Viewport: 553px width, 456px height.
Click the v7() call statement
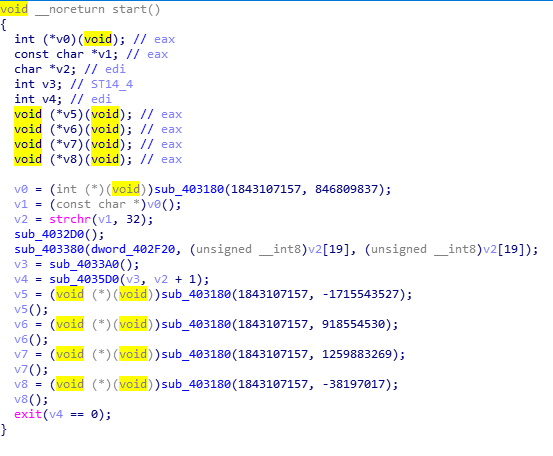(x=31, y=369)
